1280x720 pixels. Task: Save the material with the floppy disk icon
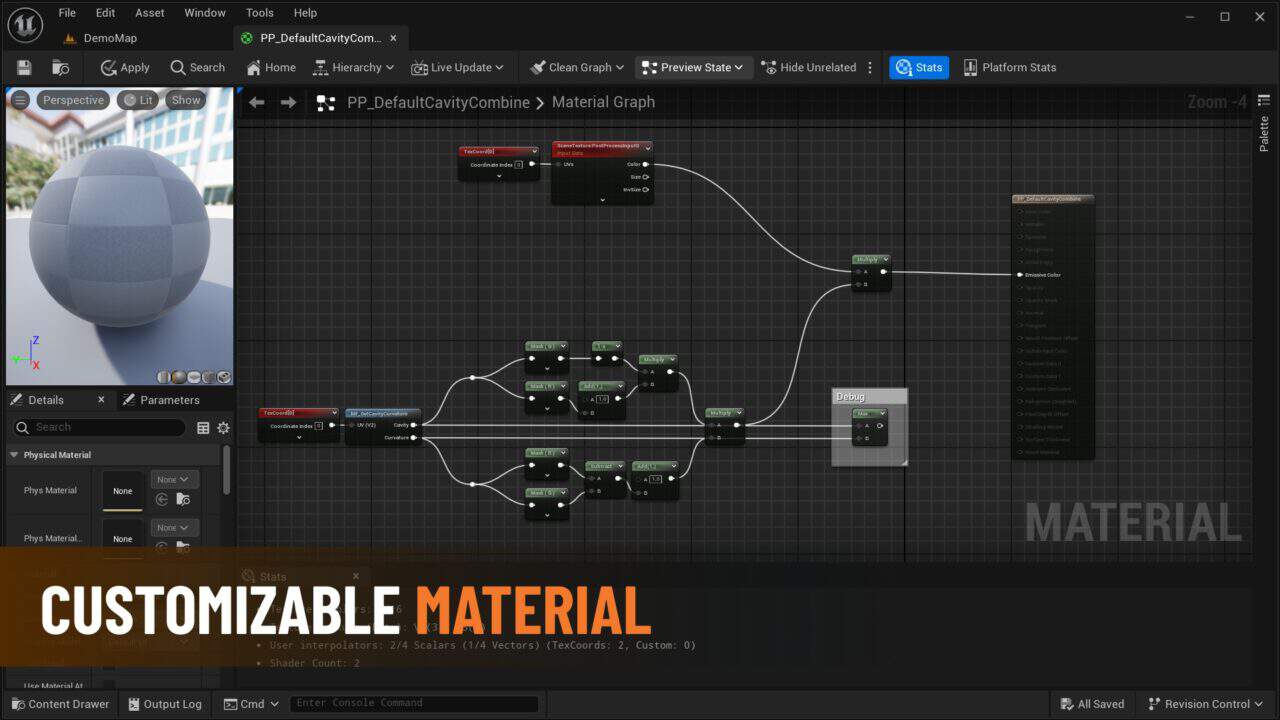[24, 68]
